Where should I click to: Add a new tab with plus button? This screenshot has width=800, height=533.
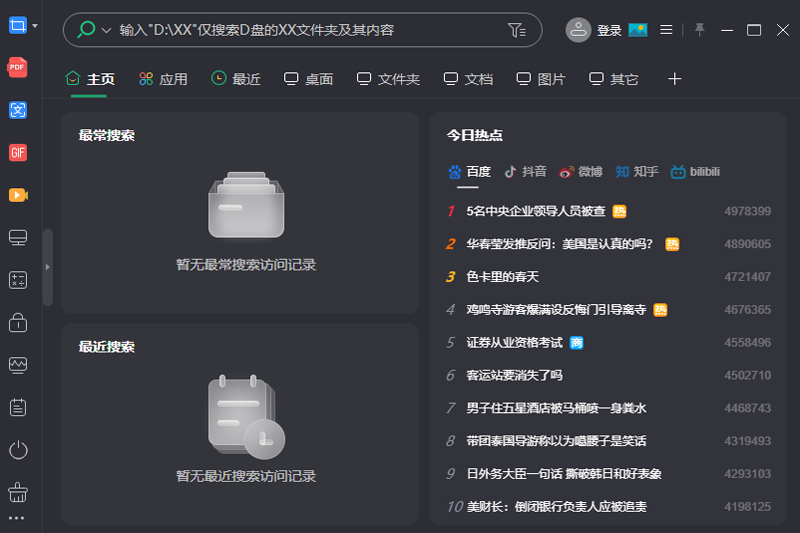click(674, 79)
